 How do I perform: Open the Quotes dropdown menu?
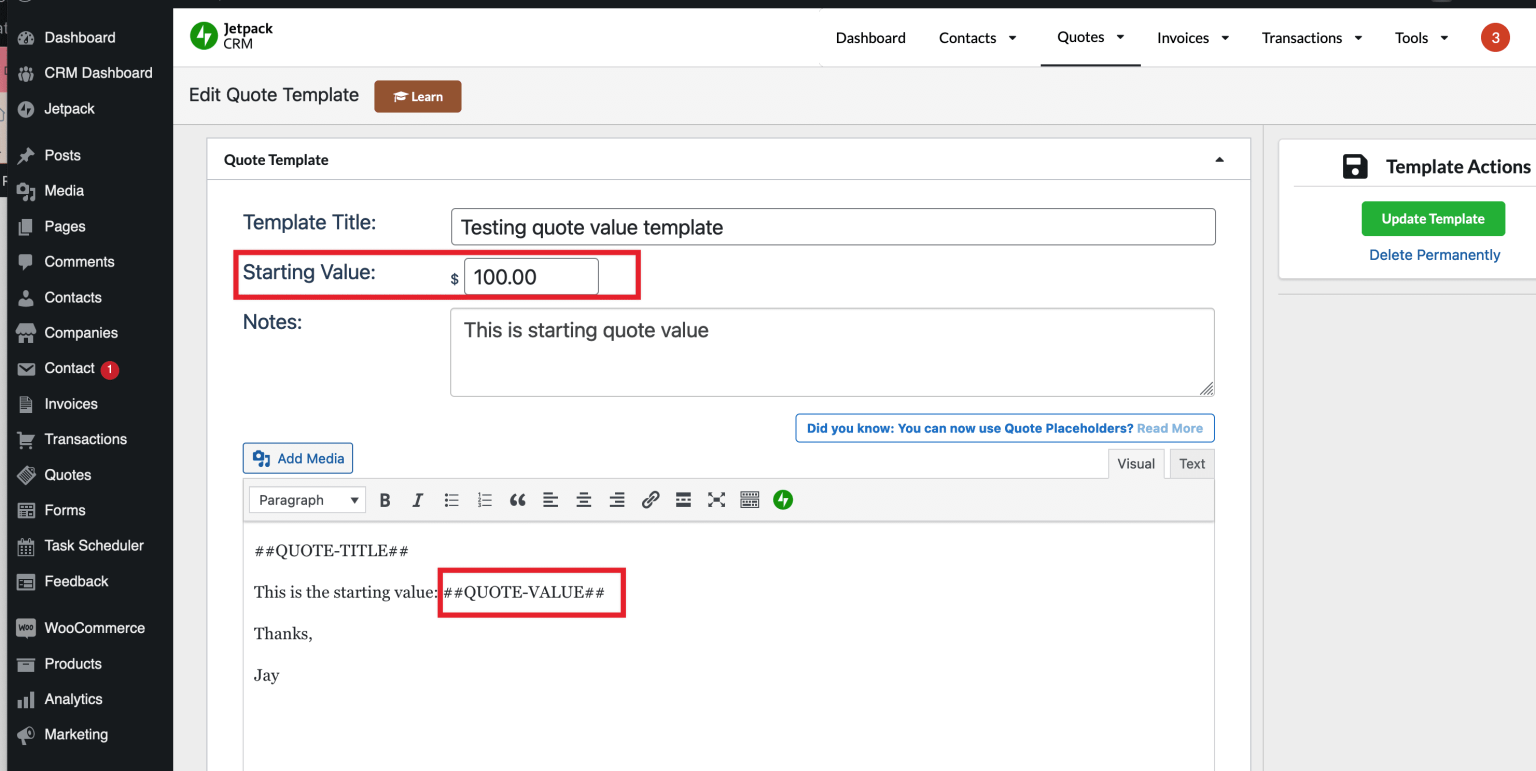tap(1090, 37)
